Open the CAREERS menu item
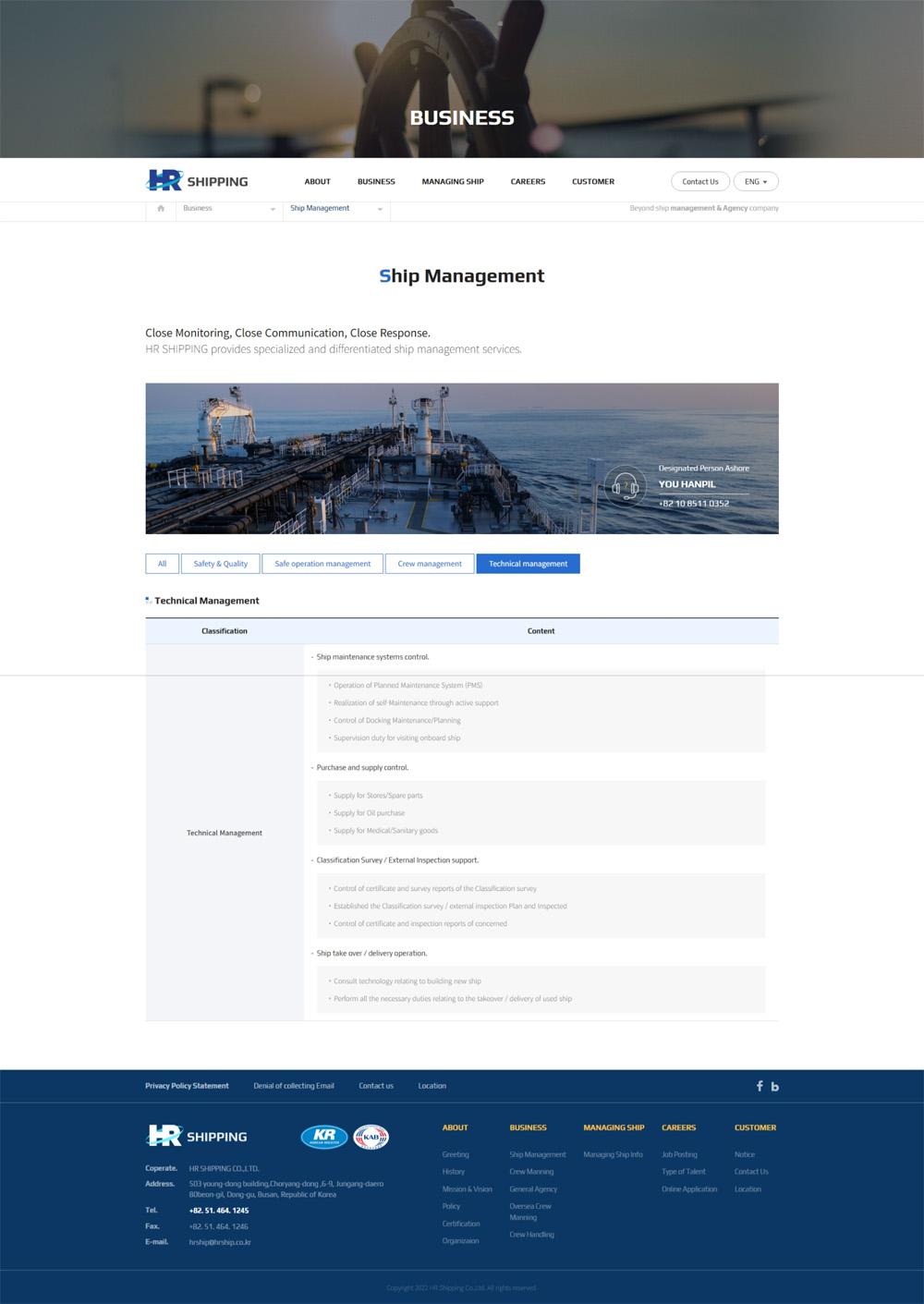Screen dimensions: 924x1304 (528, 182)
